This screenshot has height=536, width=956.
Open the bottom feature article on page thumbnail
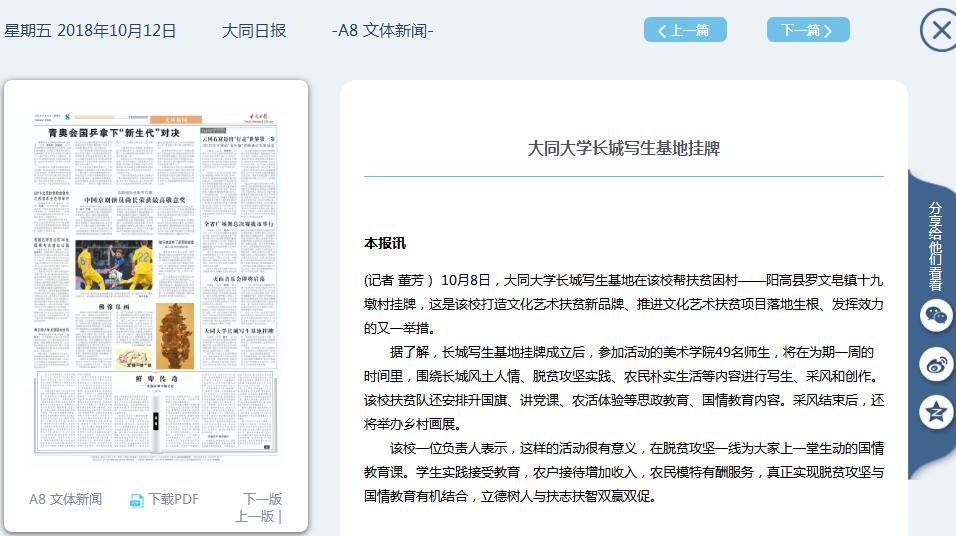155,412
